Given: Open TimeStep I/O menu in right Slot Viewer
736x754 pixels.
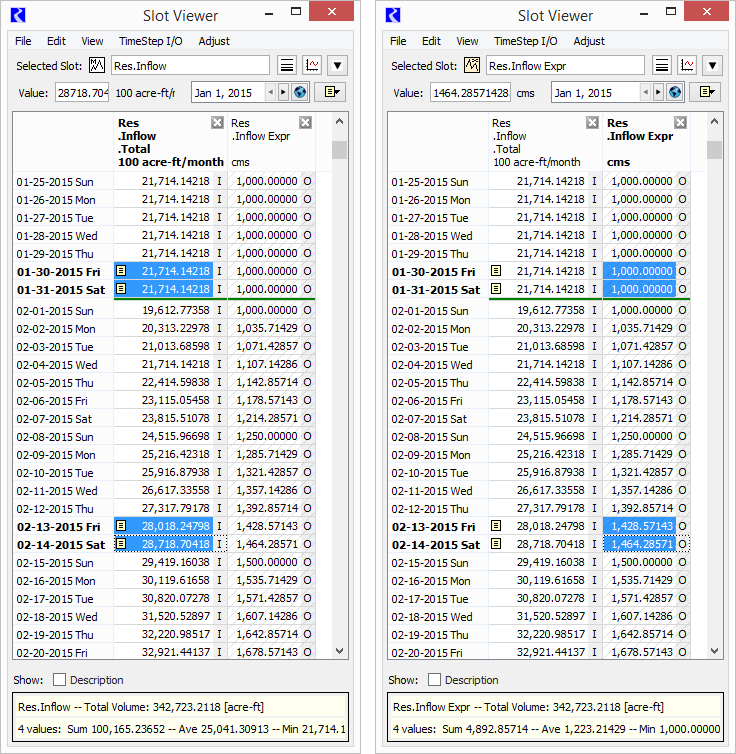Looking at the screenshot, I should [526, 41].
